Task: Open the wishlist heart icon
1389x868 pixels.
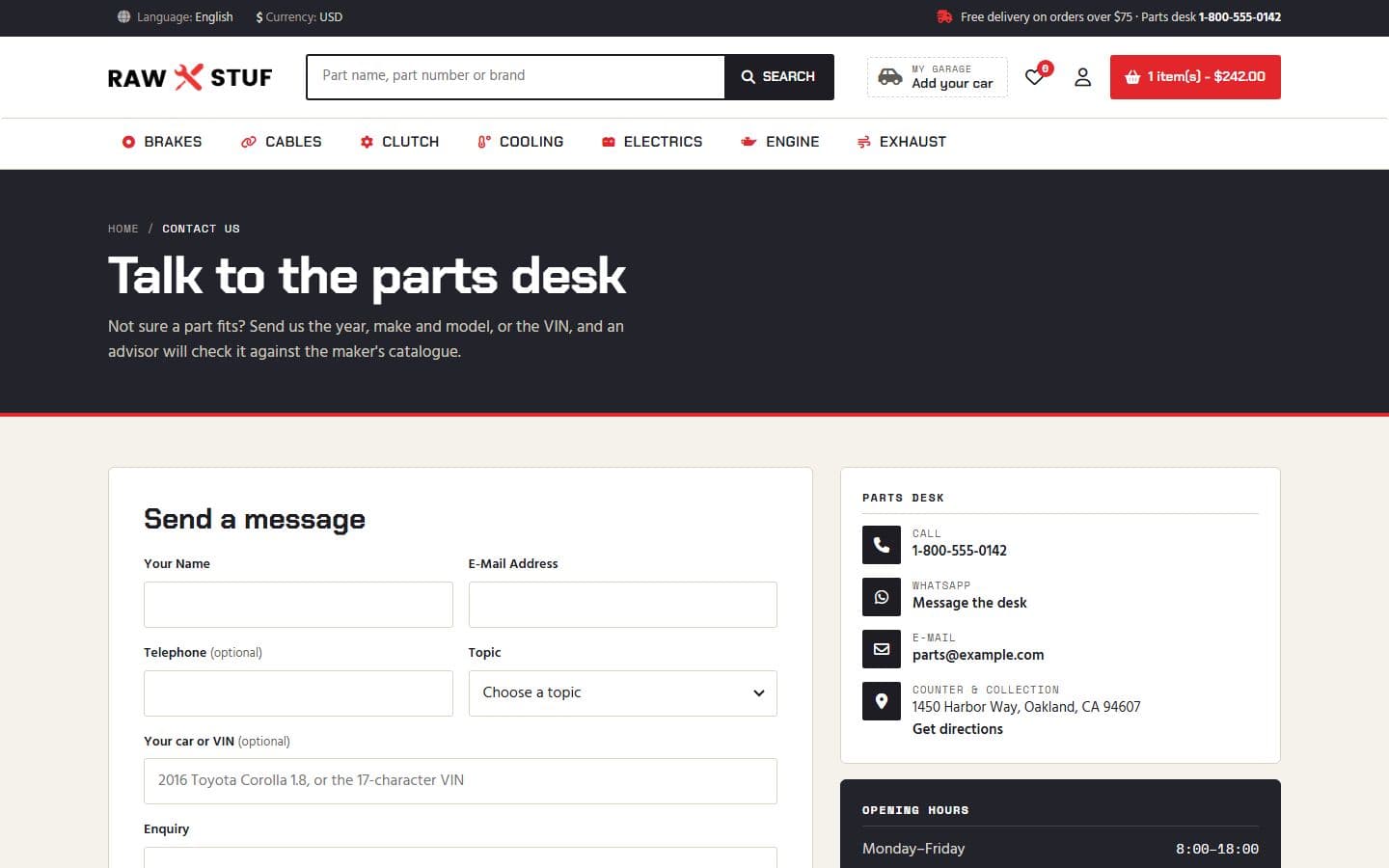Action: [x=1035, y=76]
